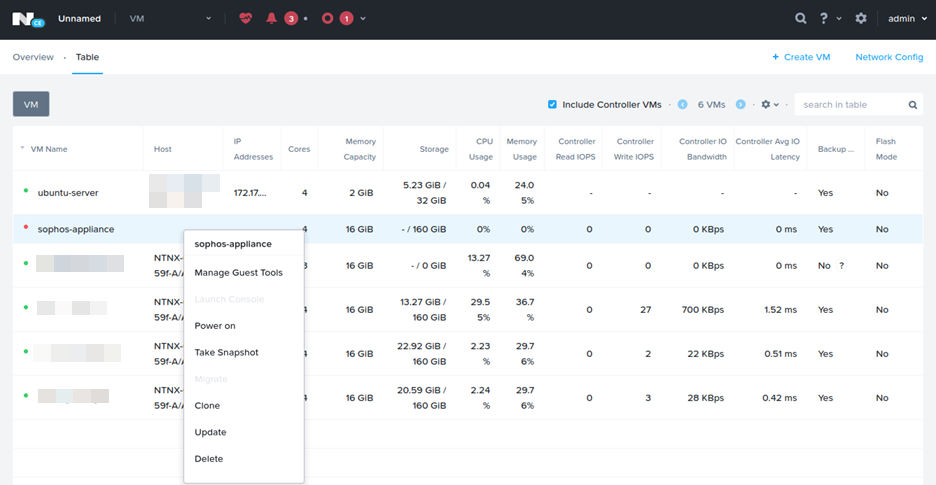Go to next page of VMs
The height and width of the screenshot is (485, 936).
click(741, 104)
